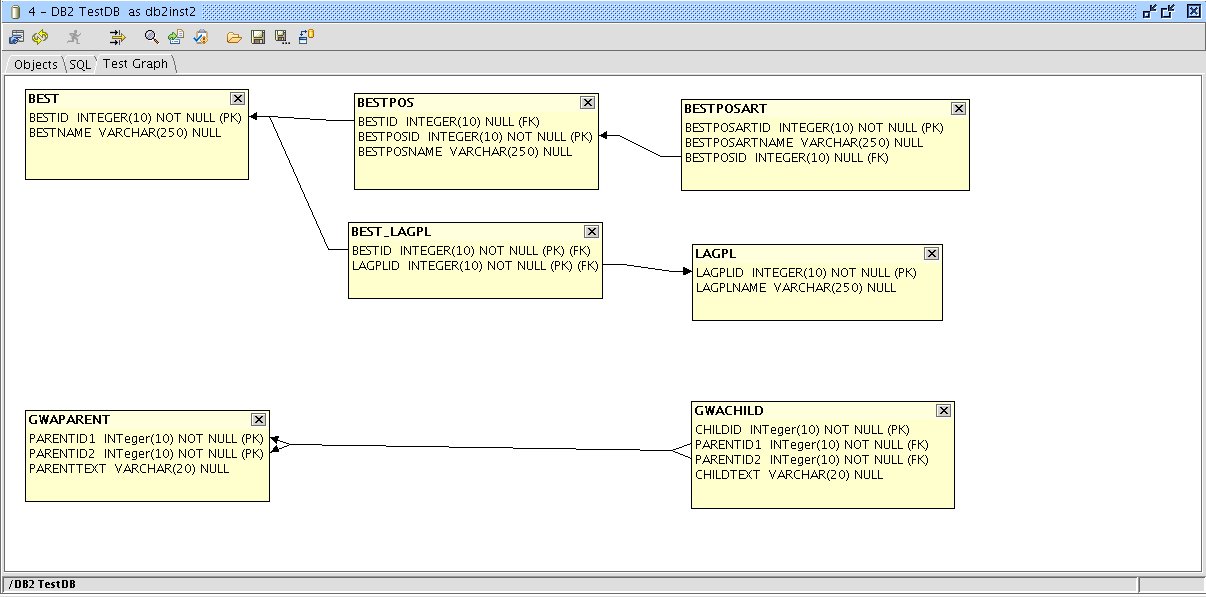Viewport: 1206px width, 597px height.
Task: Close the GWAPARENT table box
Action: 258,419
